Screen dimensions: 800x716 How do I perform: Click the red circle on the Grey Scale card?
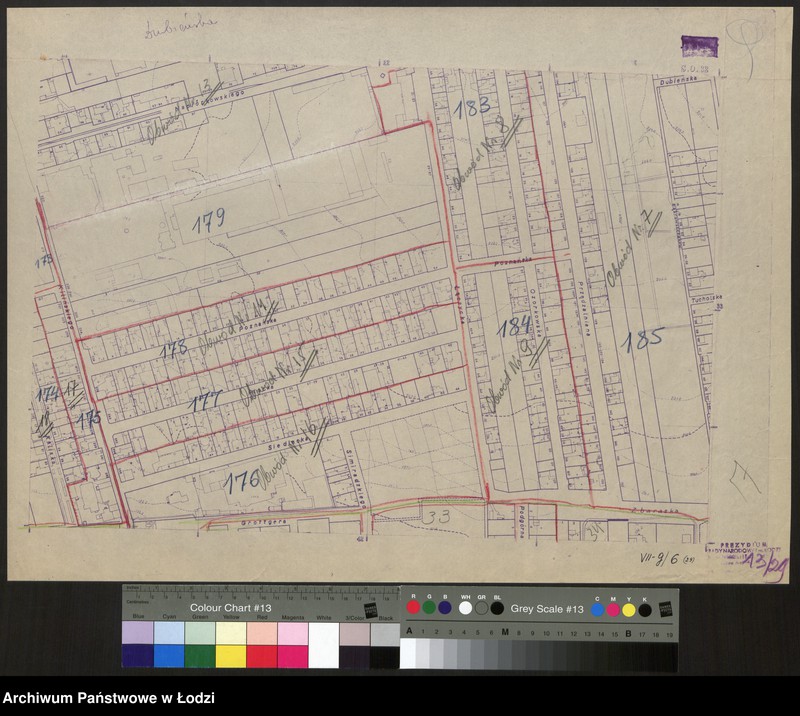[x=413, y=607]
